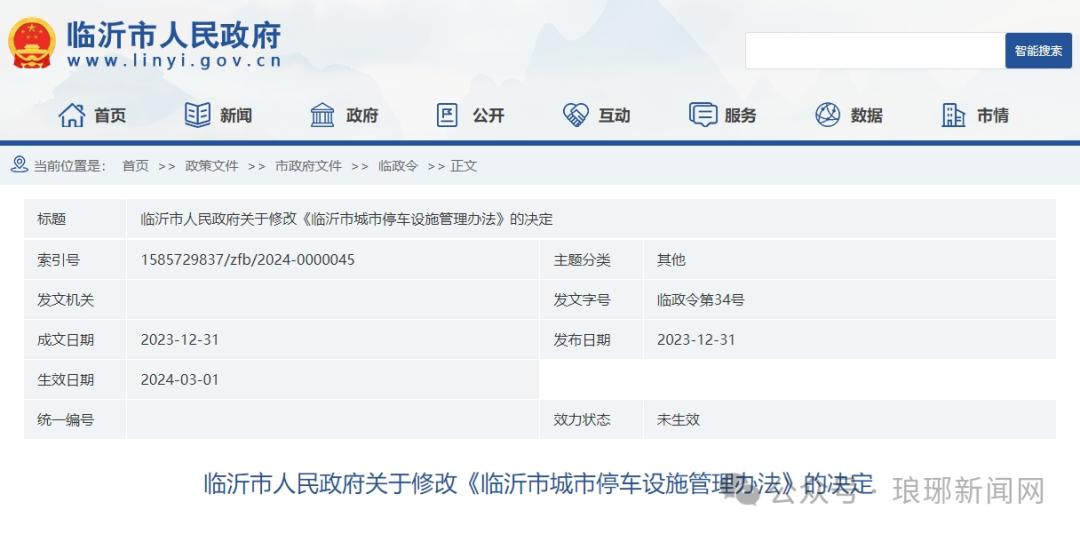Go to 政策文件 in breadcrumb
The image size is (1080, 534).
pos(211,166)
